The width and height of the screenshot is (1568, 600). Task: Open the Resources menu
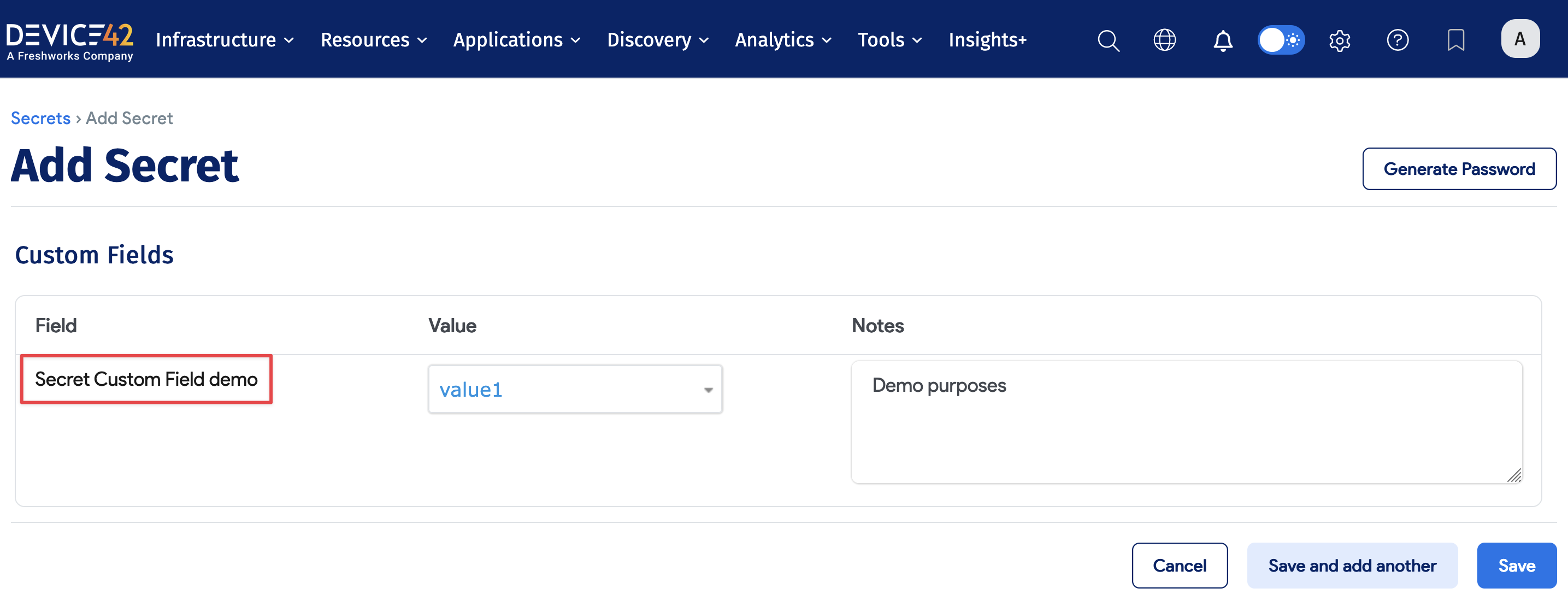coord(373,40)
